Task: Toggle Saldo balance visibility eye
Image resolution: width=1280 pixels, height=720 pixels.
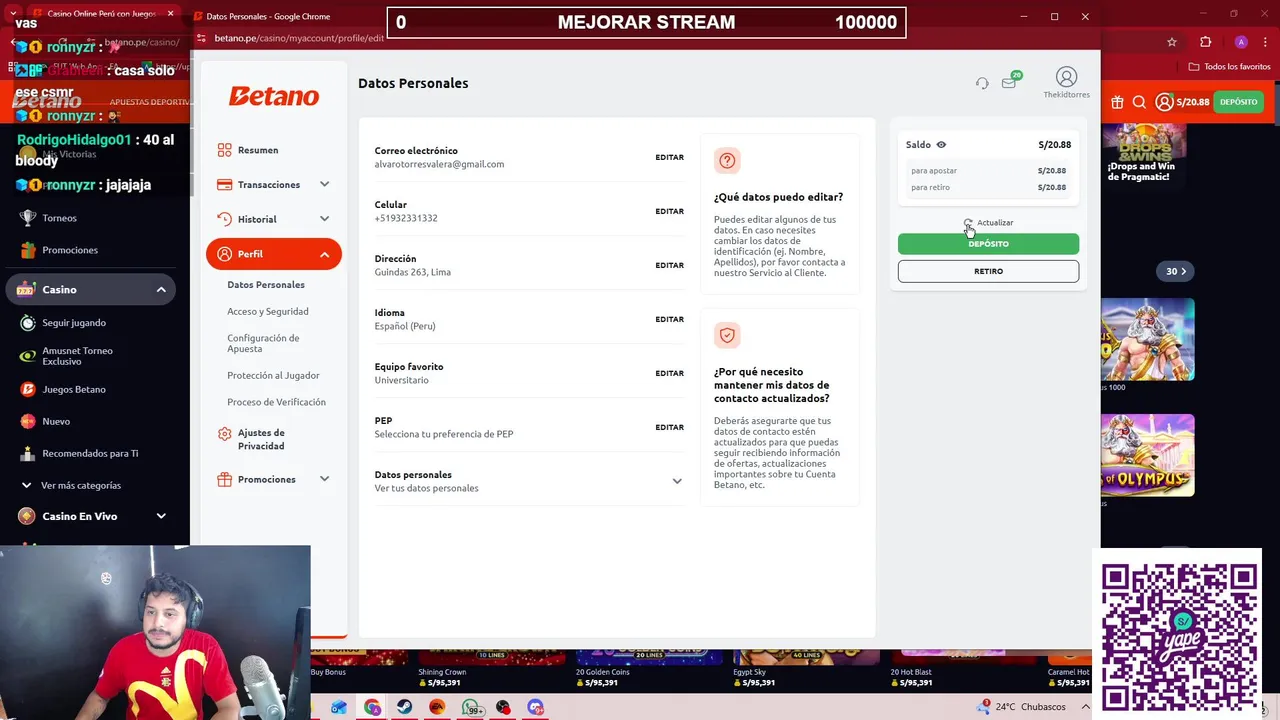Action: click(941, 145)
